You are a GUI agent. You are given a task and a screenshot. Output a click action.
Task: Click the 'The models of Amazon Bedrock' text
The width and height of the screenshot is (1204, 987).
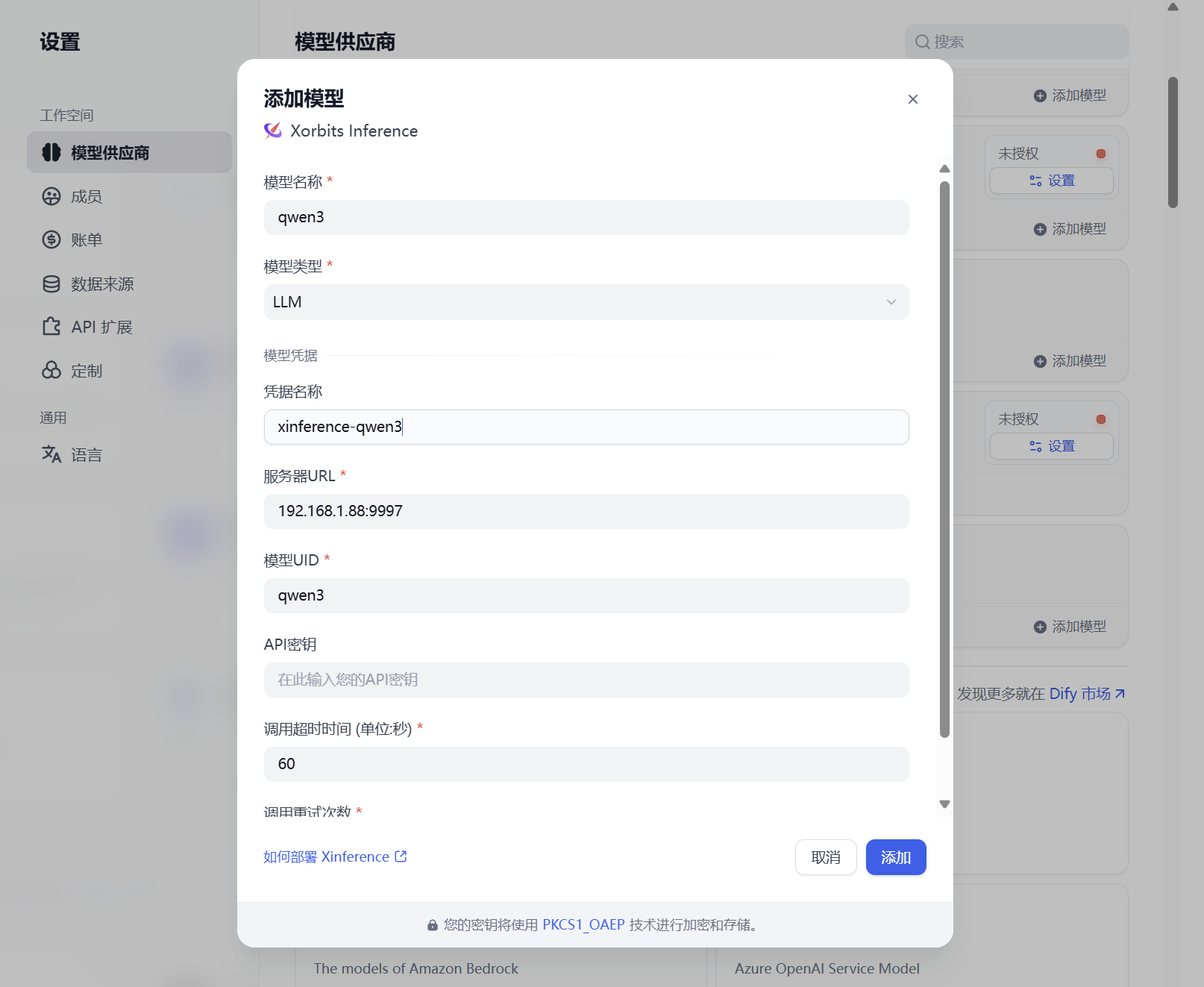tap(416, 968)
